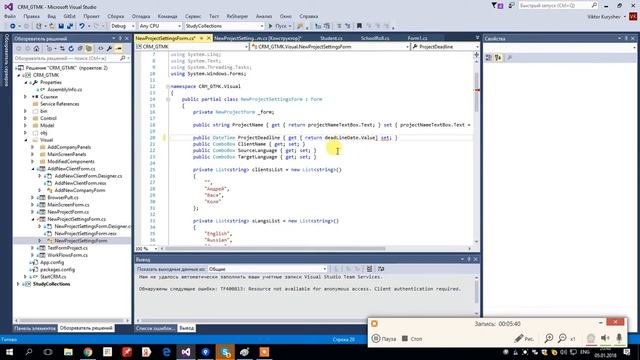The width and height of the screenshot is (640, 360).
Task: Toggle Show All Files in Solution Explorer
Action: click(89, 49)
